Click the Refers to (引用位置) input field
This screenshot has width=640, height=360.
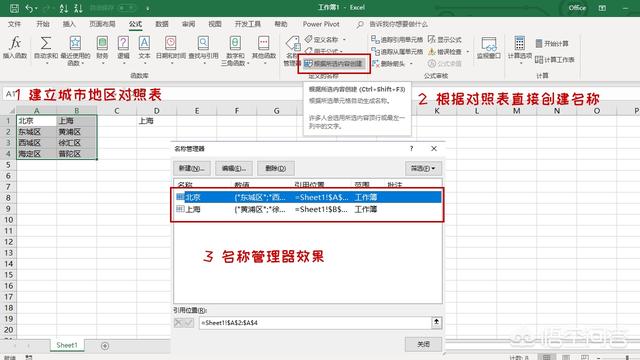click(315, 322)
